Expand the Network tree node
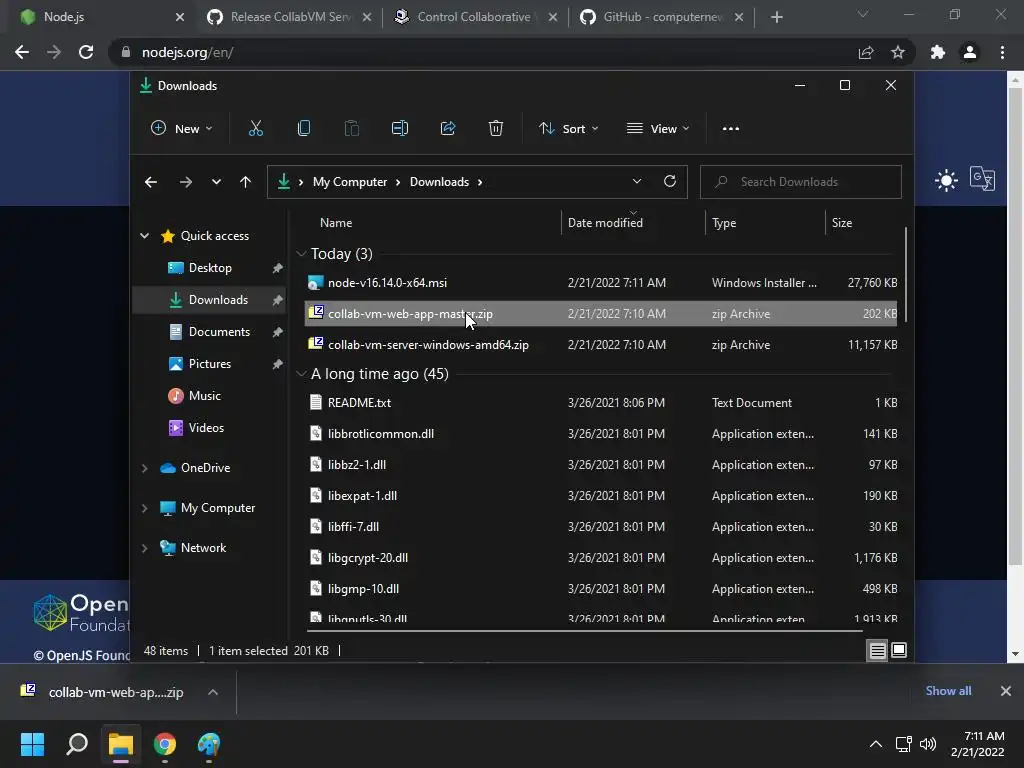 [144, 548]
